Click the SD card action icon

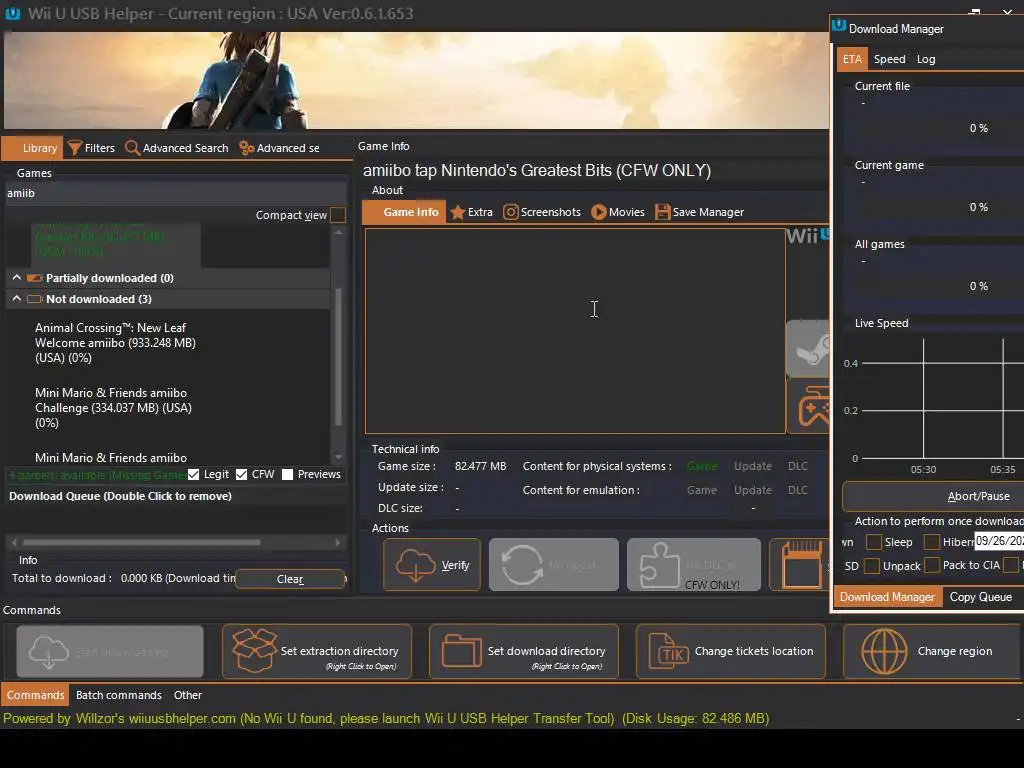click(x=802, y=565)
